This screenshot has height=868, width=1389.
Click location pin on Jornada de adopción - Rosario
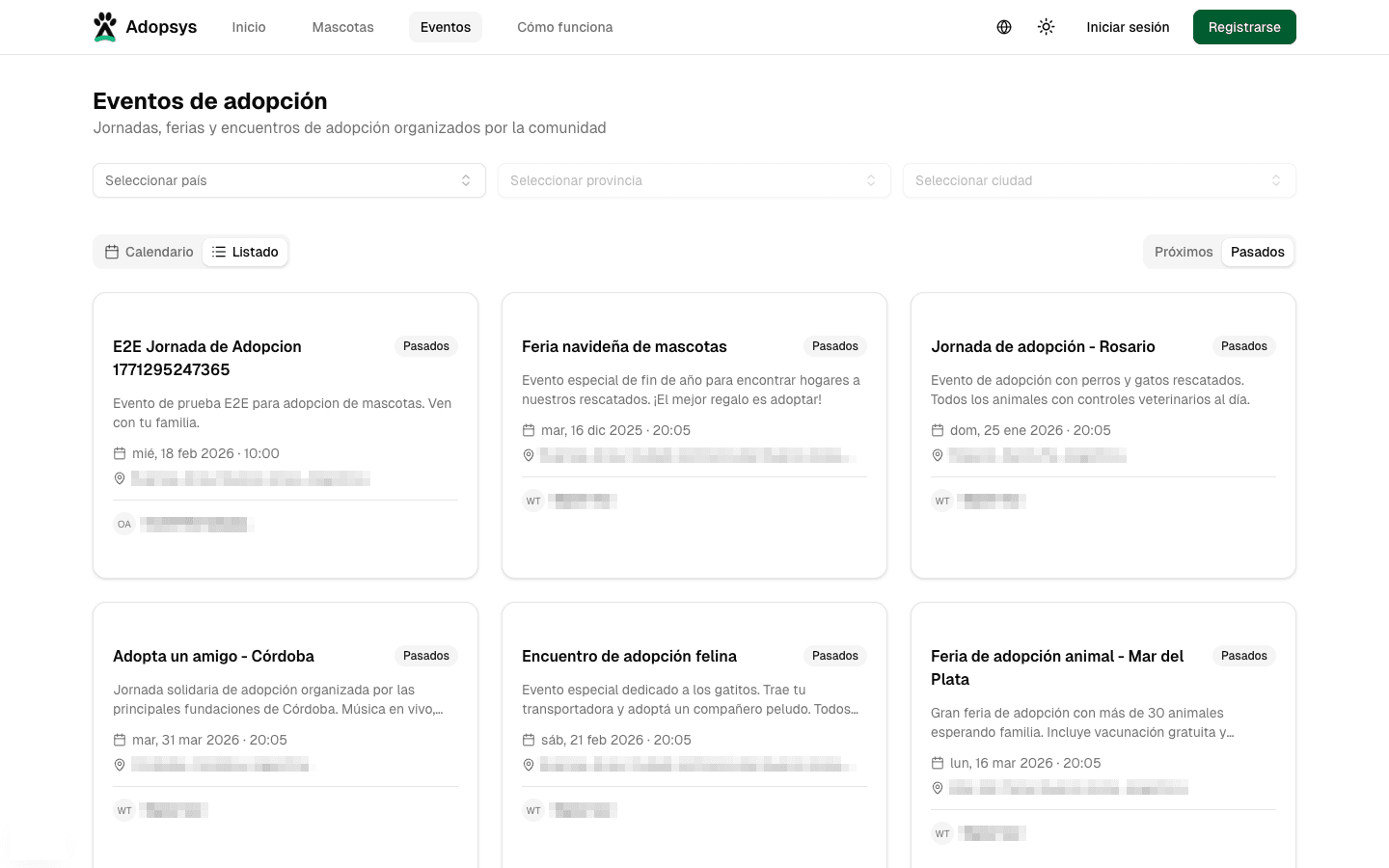coord(938,455)
